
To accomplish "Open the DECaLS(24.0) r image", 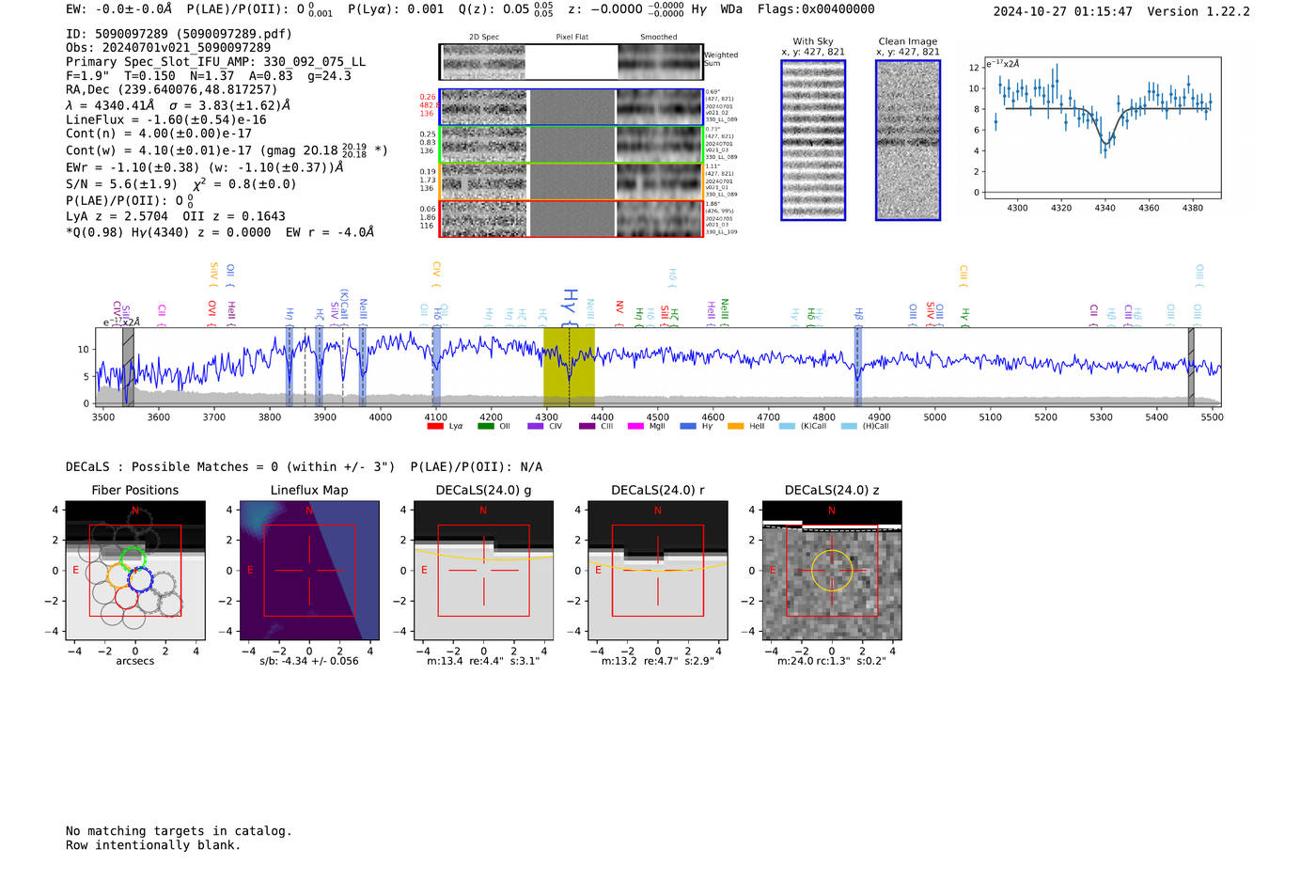I will click(x=658, y=571).
